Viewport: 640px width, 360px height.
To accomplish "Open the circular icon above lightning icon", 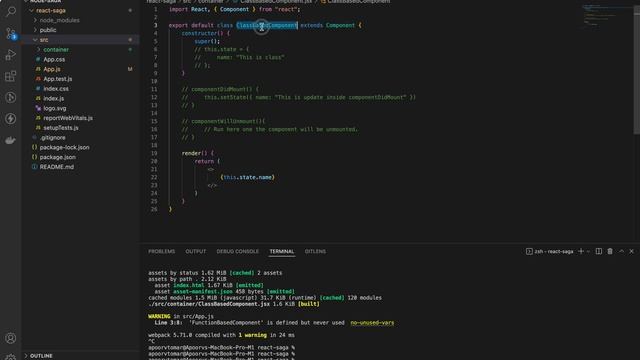I will (11, 97).
